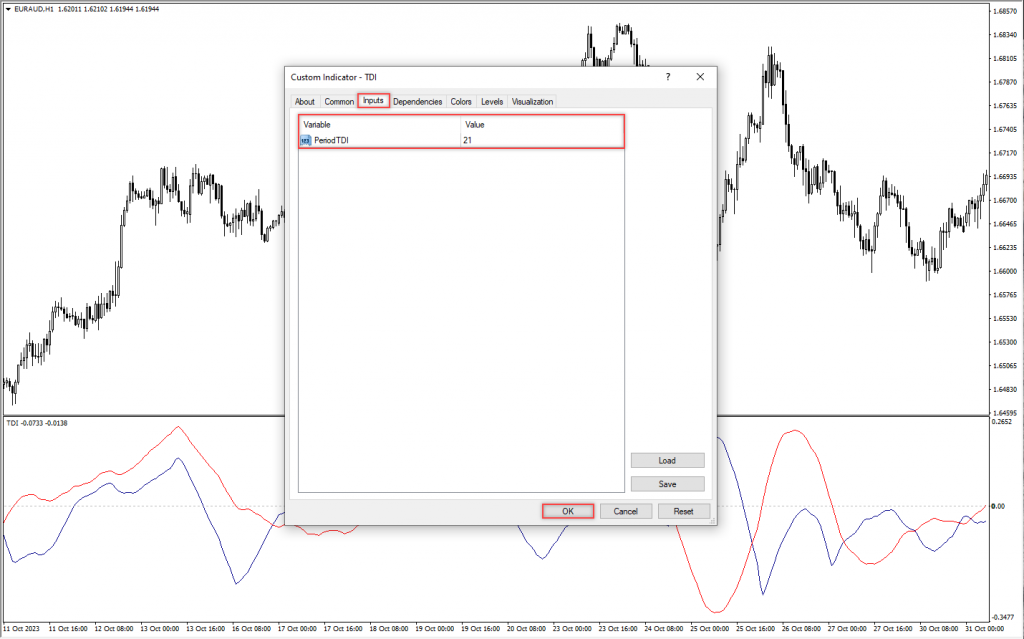Click the 0.00 level on TDI scale
The height and width of the screenshot is (639, 1024).
pos(997,506)
